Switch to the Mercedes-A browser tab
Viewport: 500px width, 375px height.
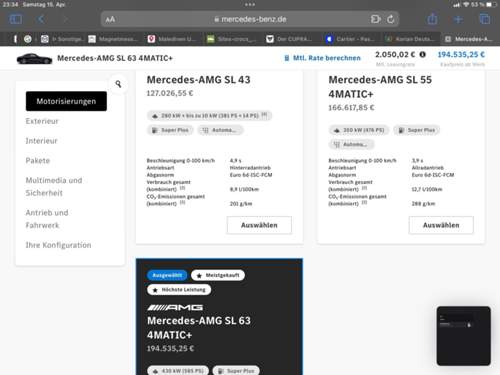tap(468, 39)
